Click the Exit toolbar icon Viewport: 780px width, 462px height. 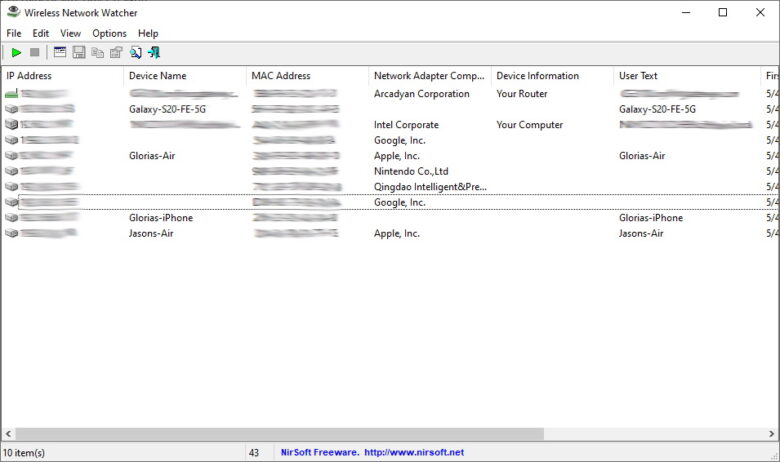154,52
